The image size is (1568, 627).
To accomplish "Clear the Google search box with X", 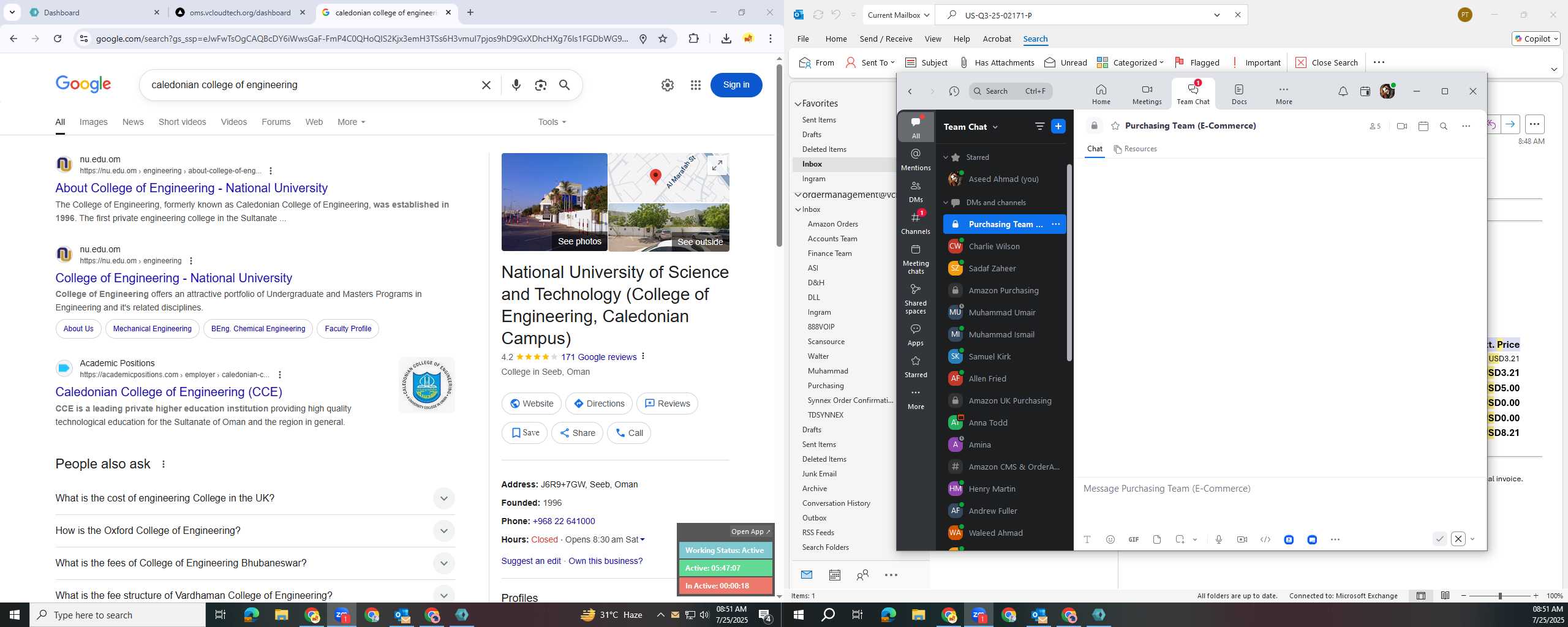I will [486, 85].
